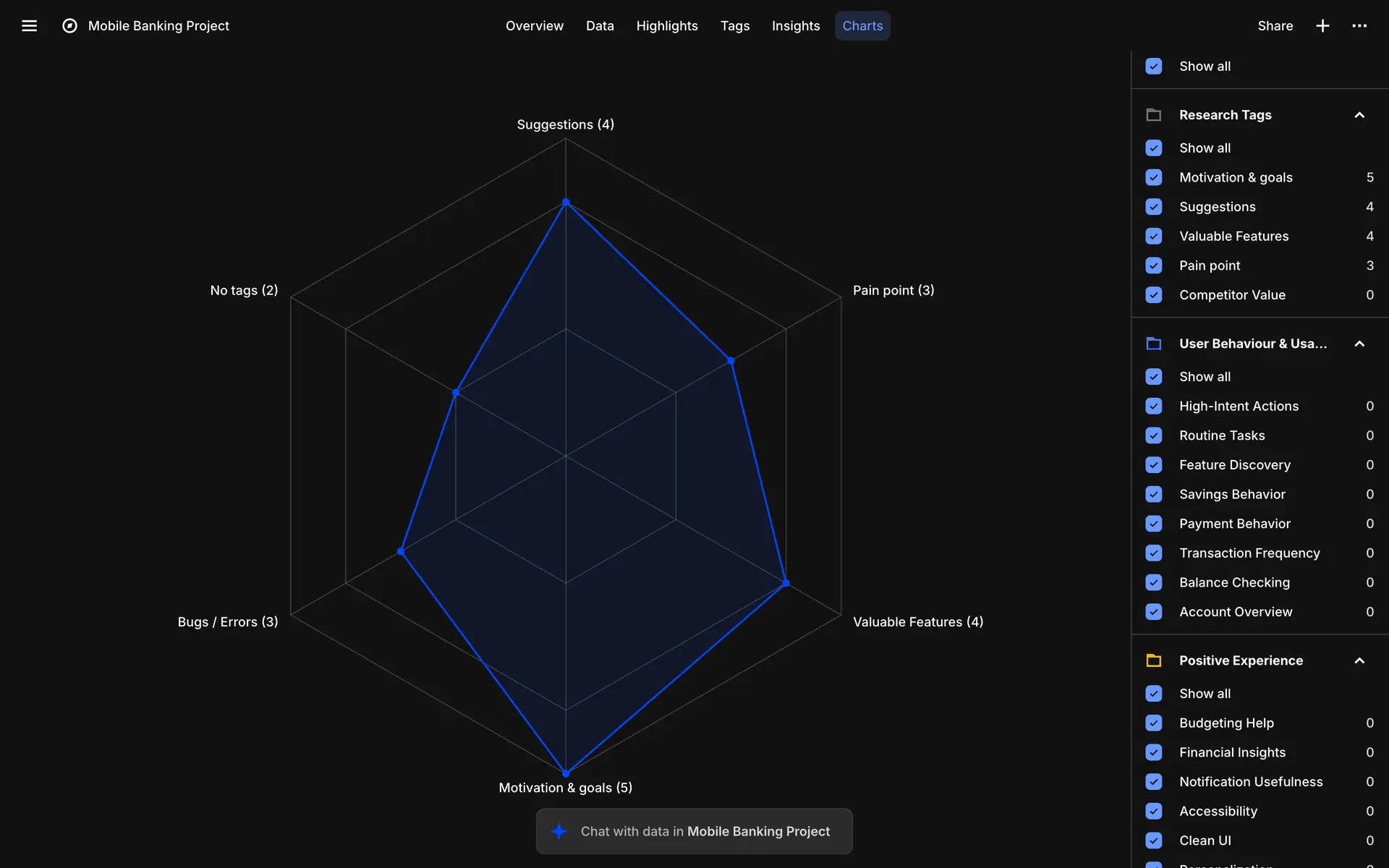1389x868 pixels.
Task: Click the sparkle icon in chat bar
Action: (559, 831)
